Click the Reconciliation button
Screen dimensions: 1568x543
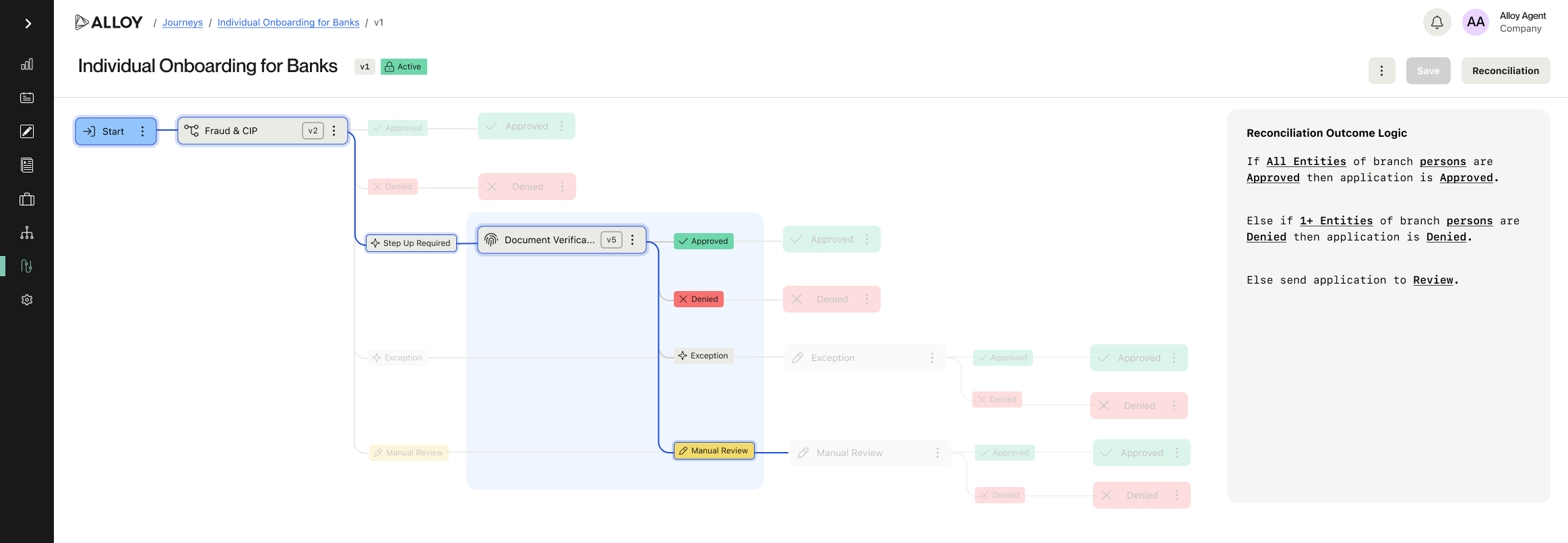pos(1506,71)
